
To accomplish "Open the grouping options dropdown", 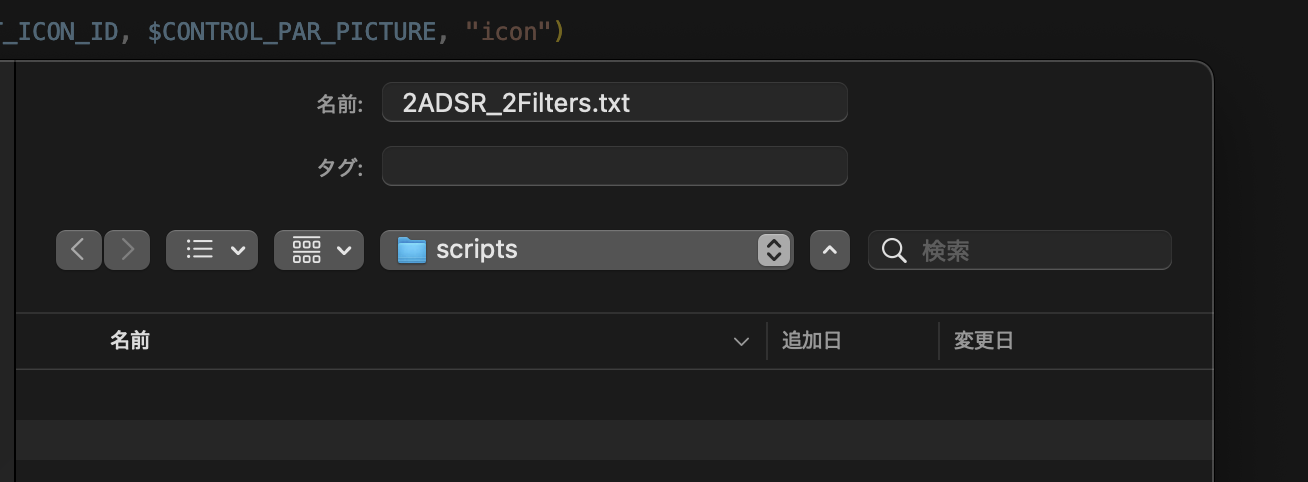I will pos(319,250).
